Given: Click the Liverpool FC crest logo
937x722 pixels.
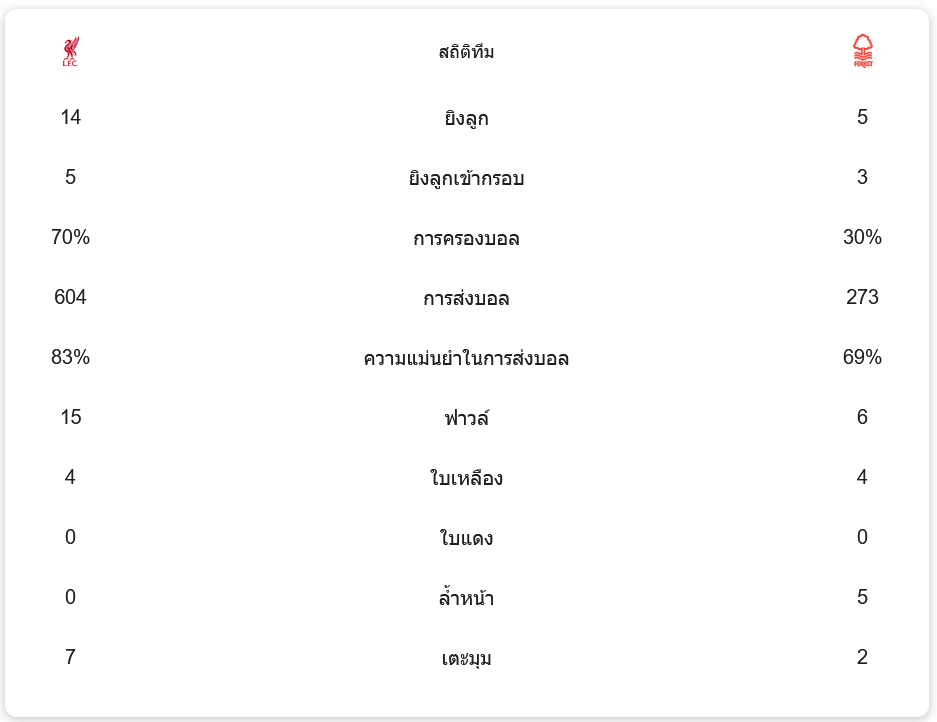Looking at the screenshot, I should pyautogui.click(x=70, y=52).
